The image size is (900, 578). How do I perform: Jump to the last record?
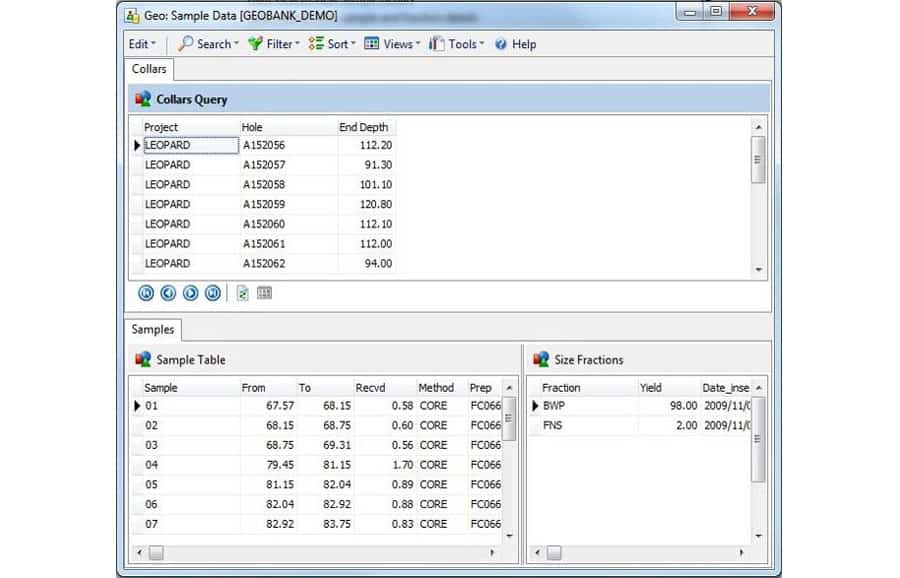pos(212,293)
